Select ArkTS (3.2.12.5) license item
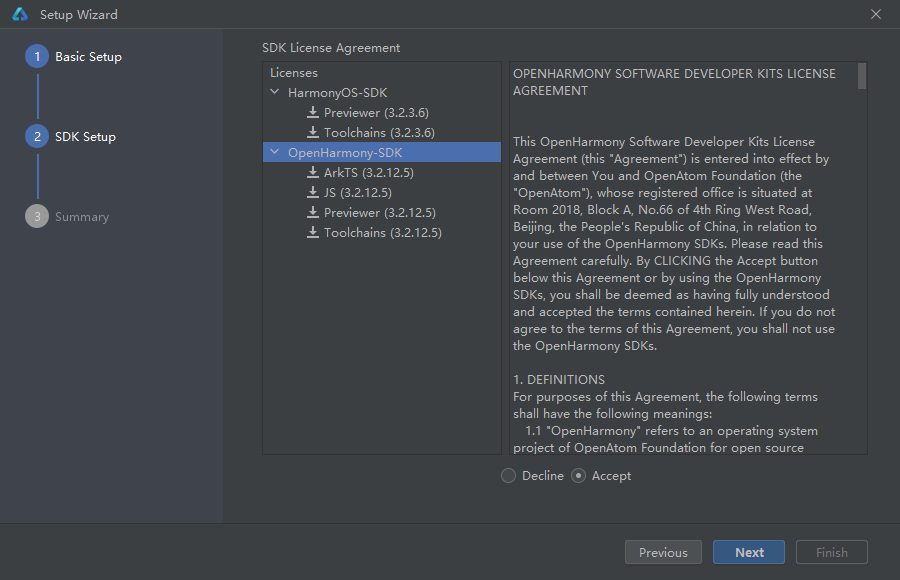Image resolution: width=900 pixels, height=580 pixels. 368,173
